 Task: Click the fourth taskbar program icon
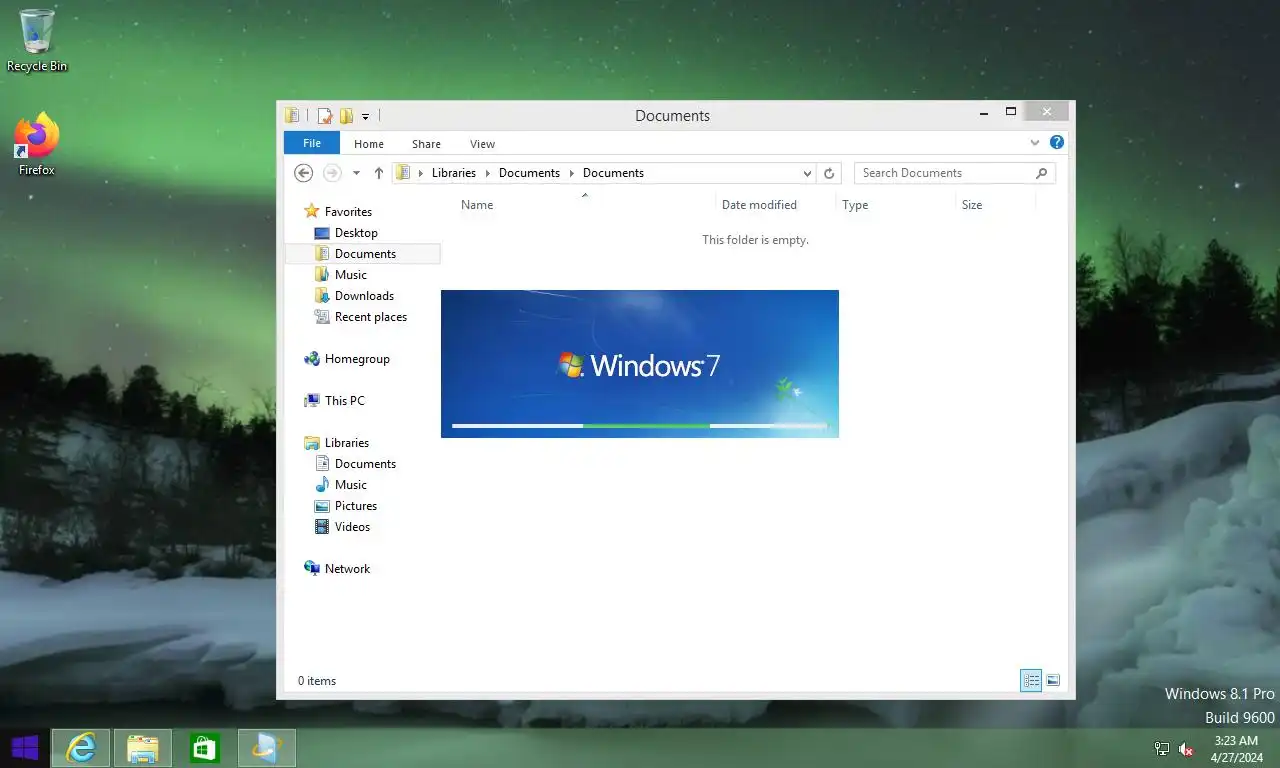tap(267, 748)
